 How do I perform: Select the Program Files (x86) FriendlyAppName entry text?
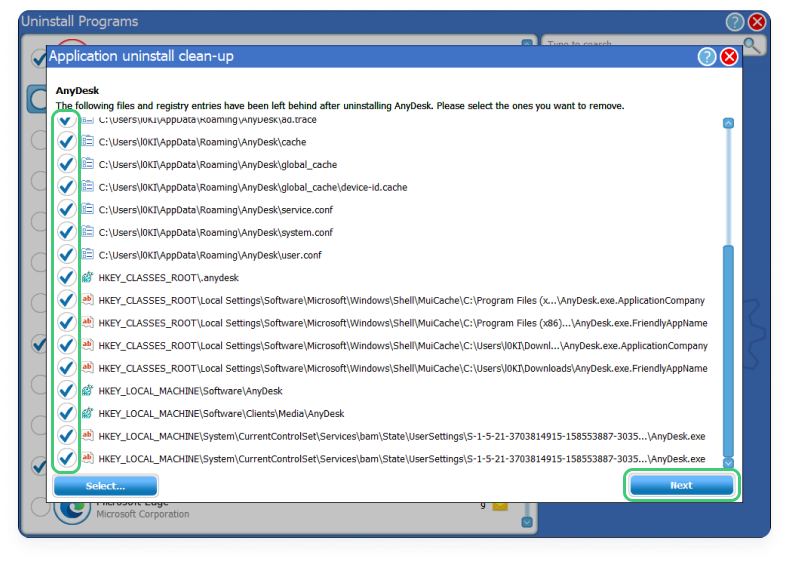pos(403,324)
